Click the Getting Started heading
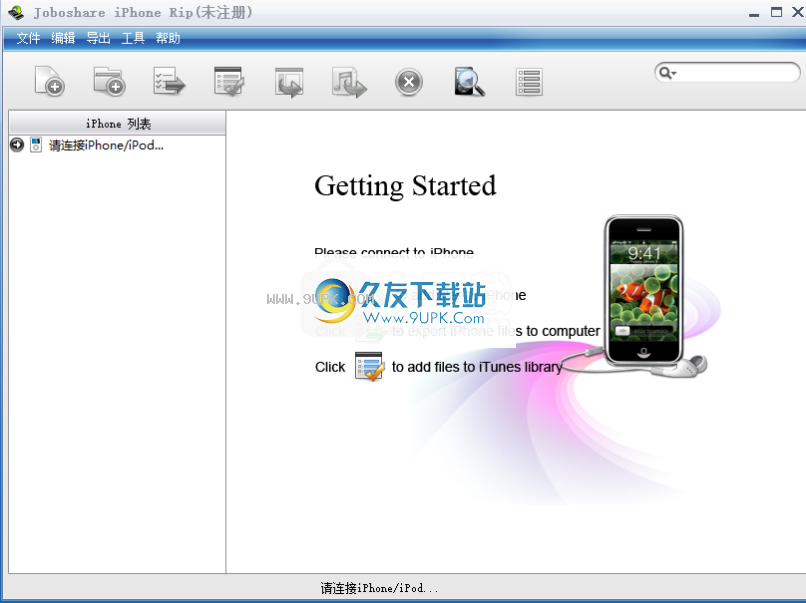The width and height of the screenshot is (806, 603). point(405,186)
